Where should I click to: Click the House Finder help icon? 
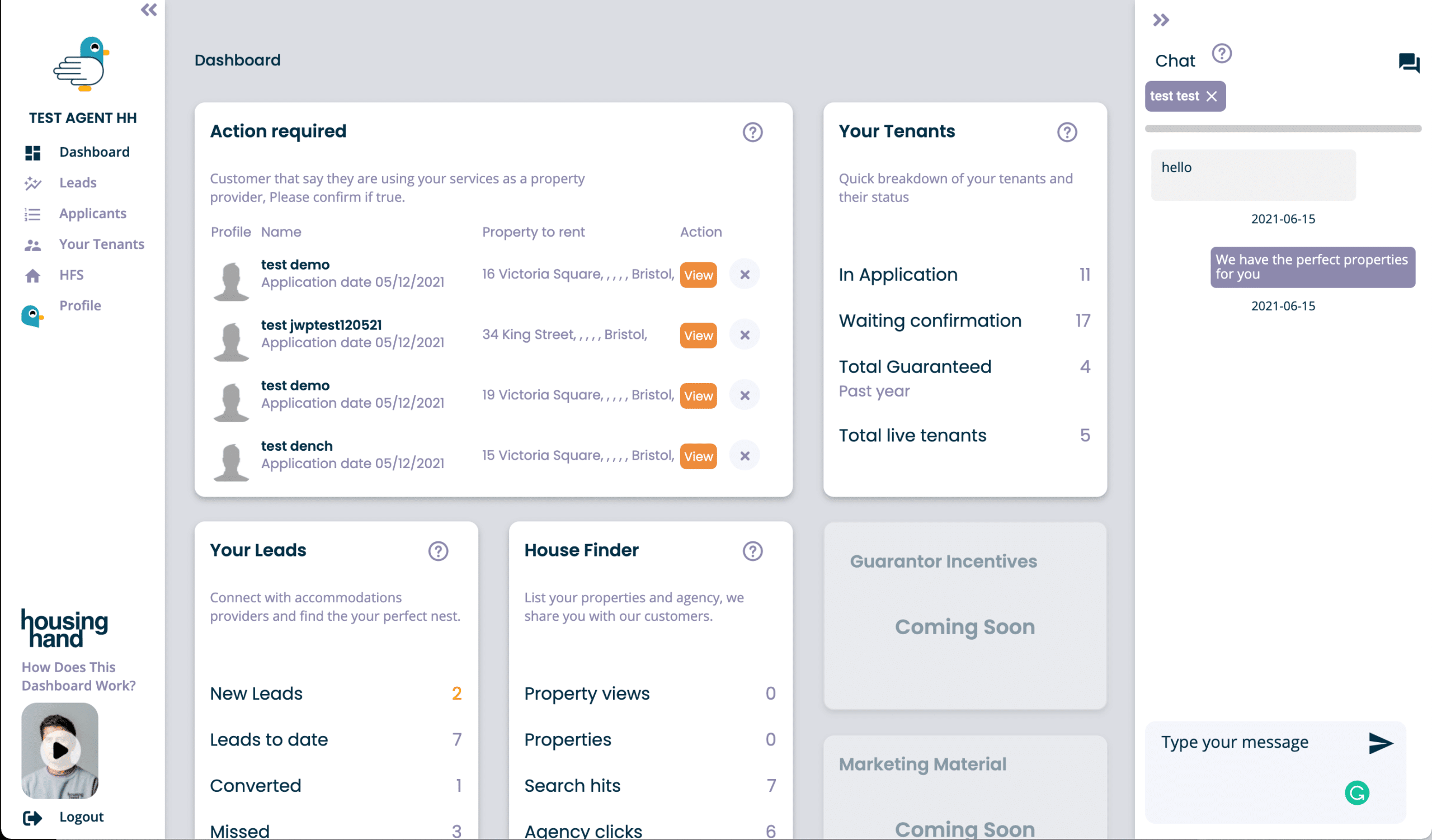[752, 550]
